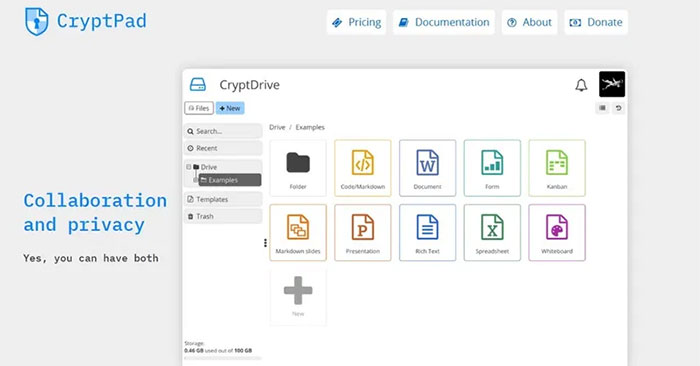Create a new Form
The image size is (700, 366).
click(492, 168)
